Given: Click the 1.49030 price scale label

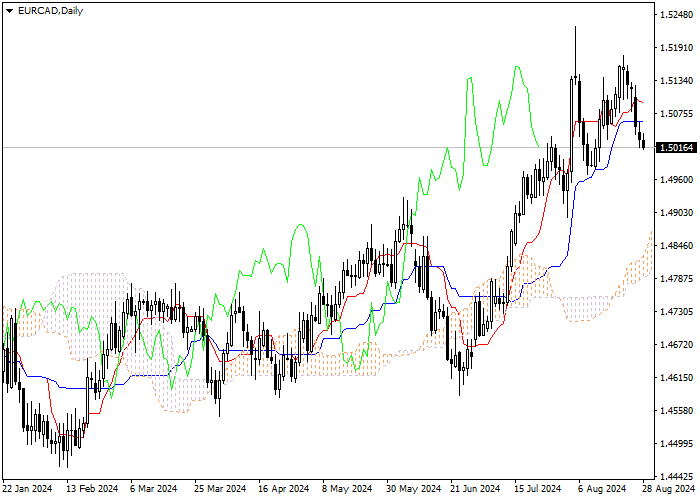Looking at the screenshot, I should (676, 212).
